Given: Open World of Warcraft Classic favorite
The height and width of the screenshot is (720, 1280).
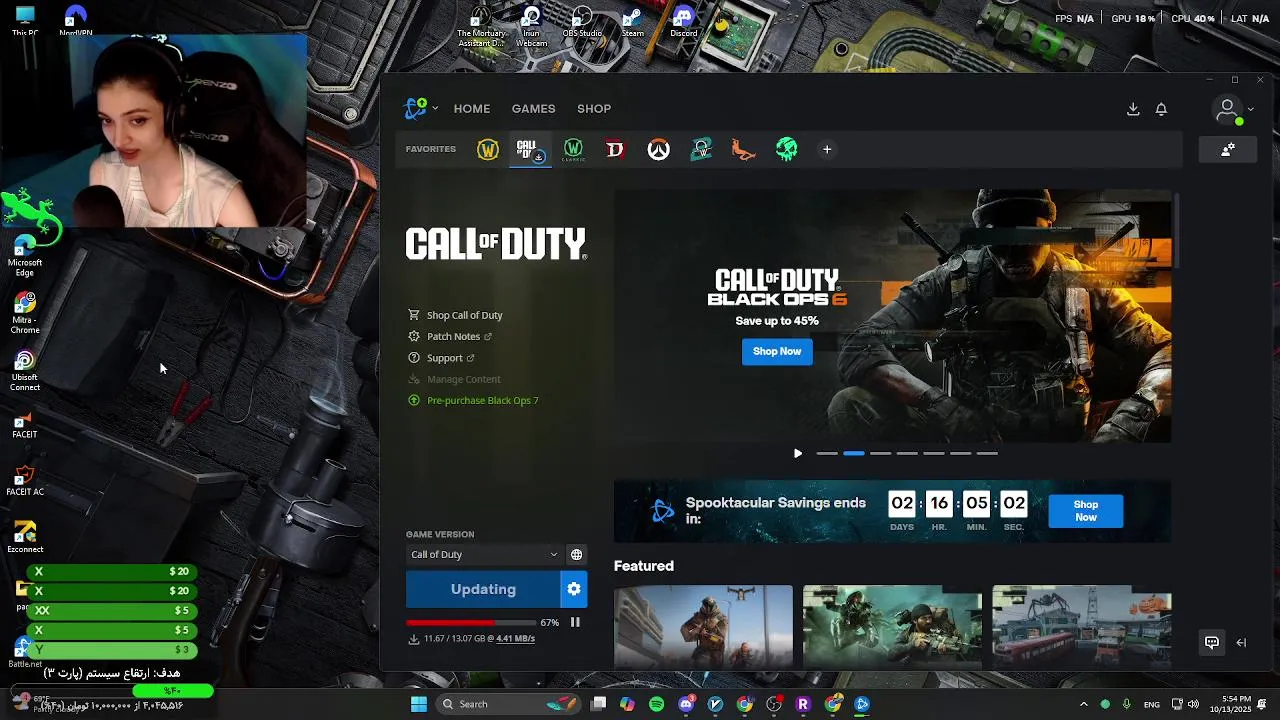Looking at the screenshot, I should (x=573, y=150).
